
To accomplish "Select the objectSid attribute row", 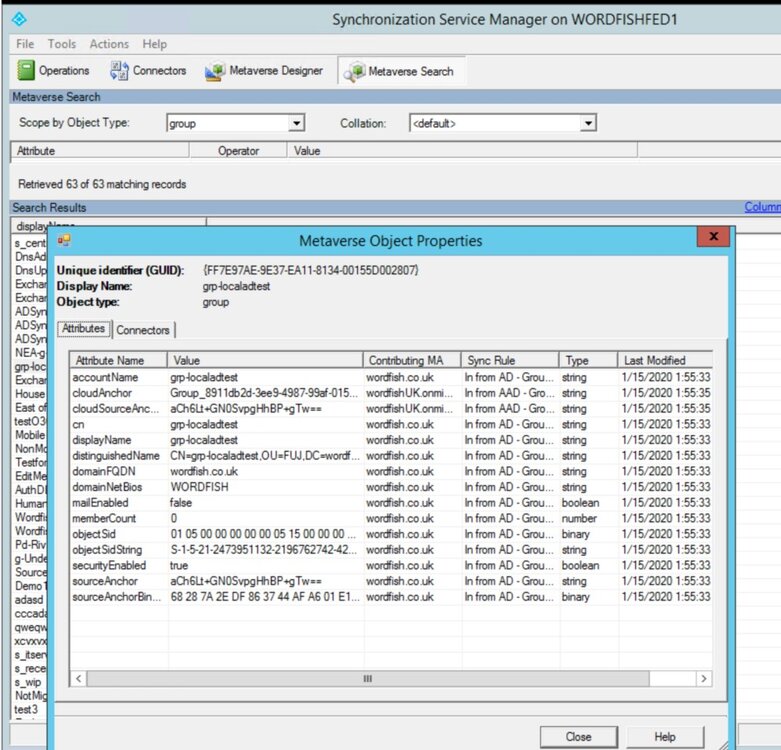I will 391,534.
